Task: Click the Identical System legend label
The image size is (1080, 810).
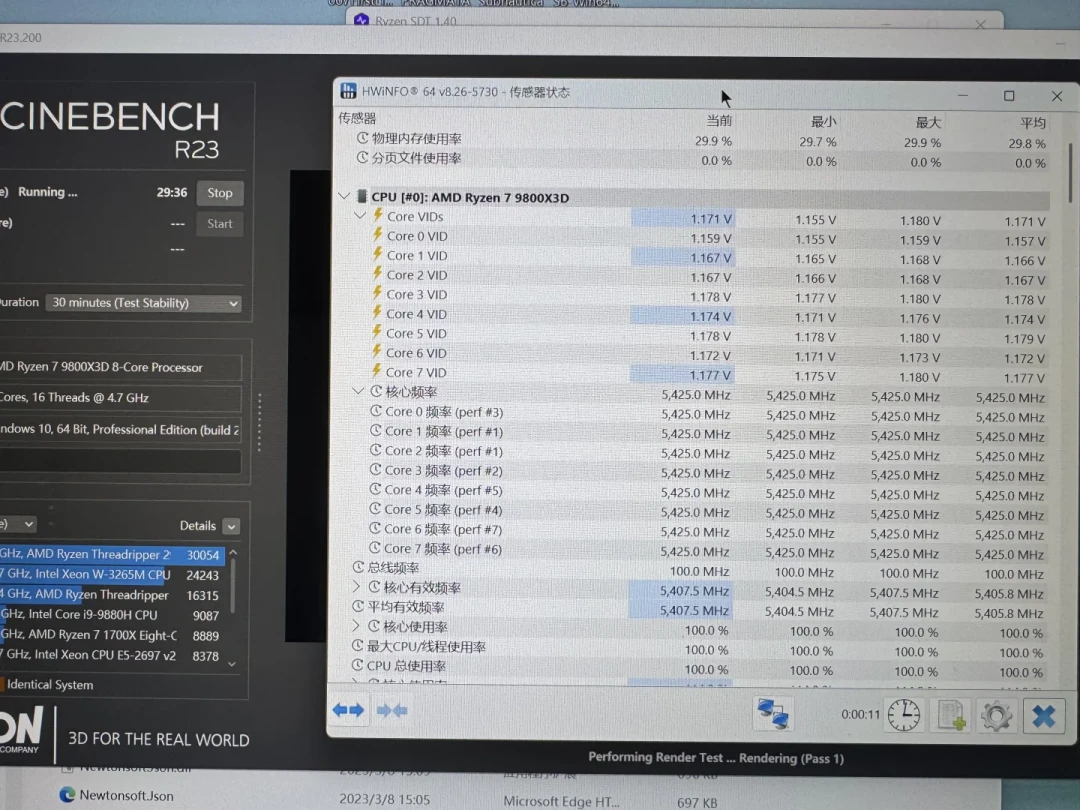Action: coord(50,685)
